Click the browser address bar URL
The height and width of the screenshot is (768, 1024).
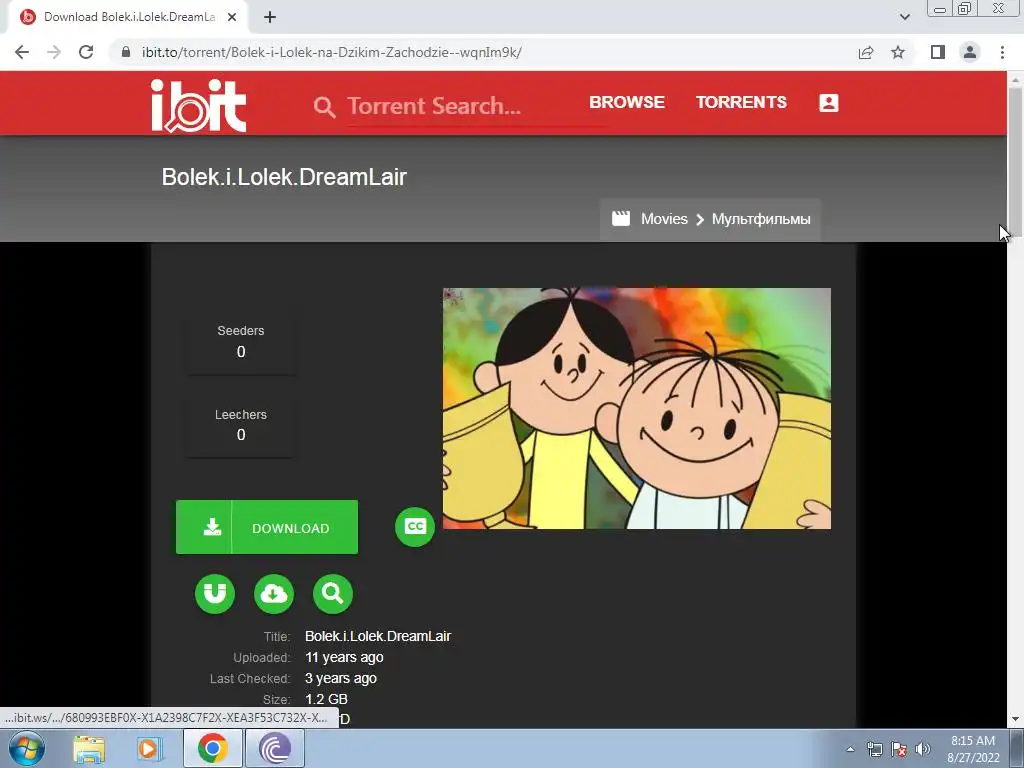(332, 52)
